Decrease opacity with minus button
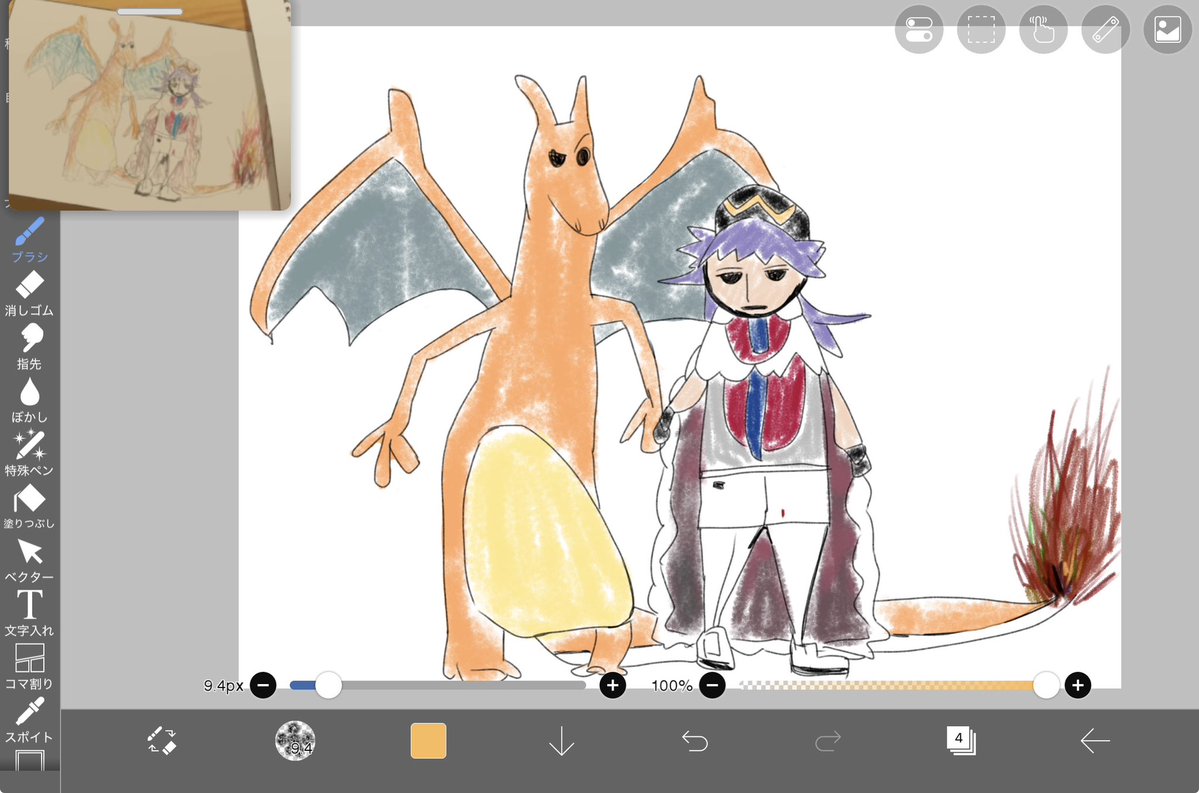Screen dimensions: 1199x793 [712, 685]
